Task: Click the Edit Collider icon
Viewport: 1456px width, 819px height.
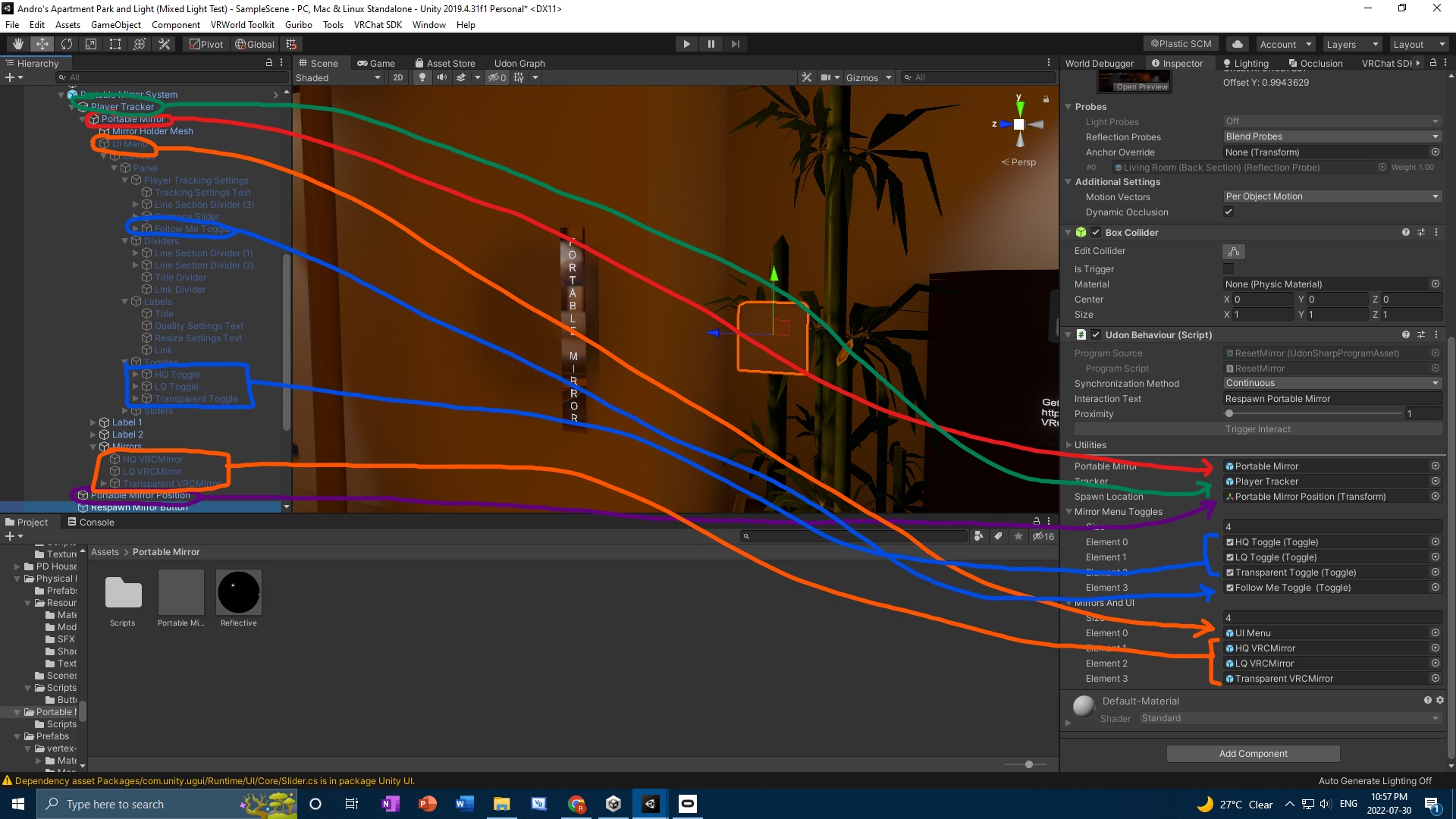Action: click(x=1234, y=251)
